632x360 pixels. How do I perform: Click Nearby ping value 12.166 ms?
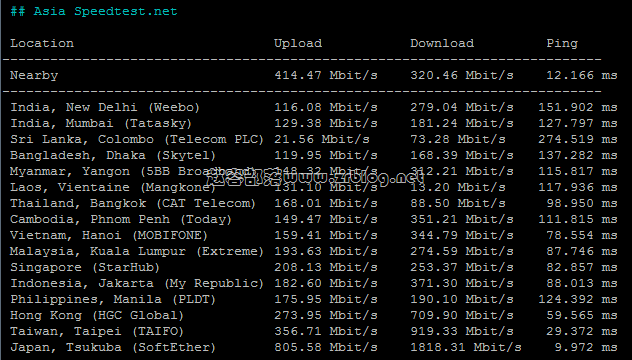click(582, 75)
